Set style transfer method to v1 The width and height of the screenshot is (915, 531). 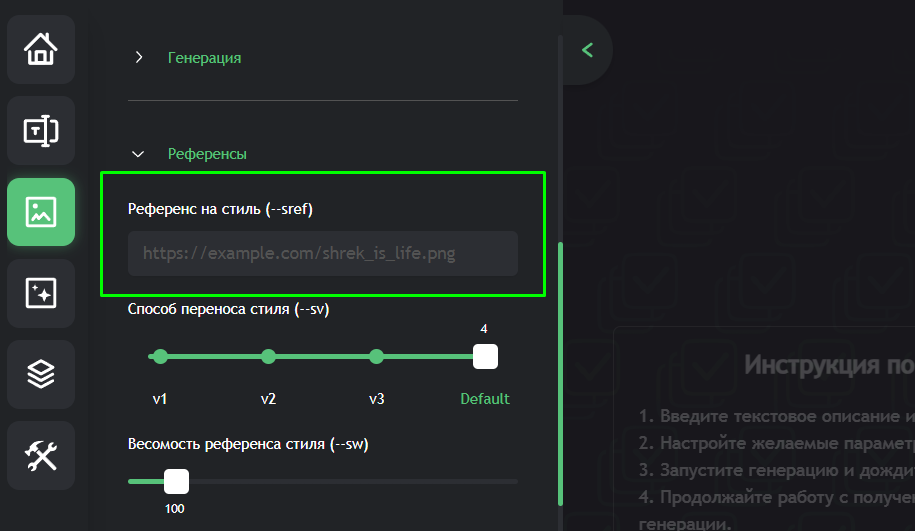pos(160,357)
